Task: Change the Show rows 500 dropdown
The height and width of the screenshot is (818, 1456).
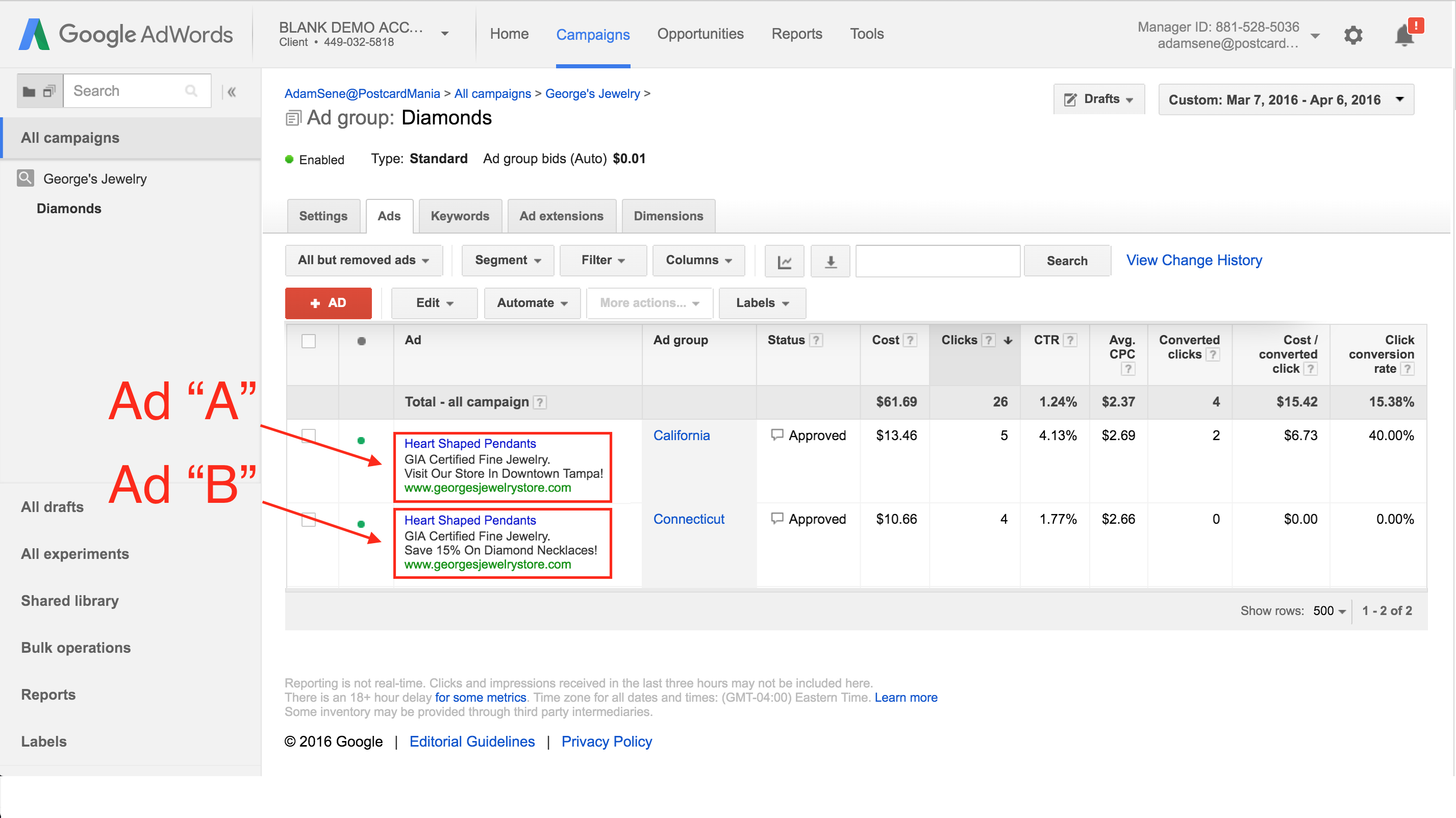Action: point(1329,610)
